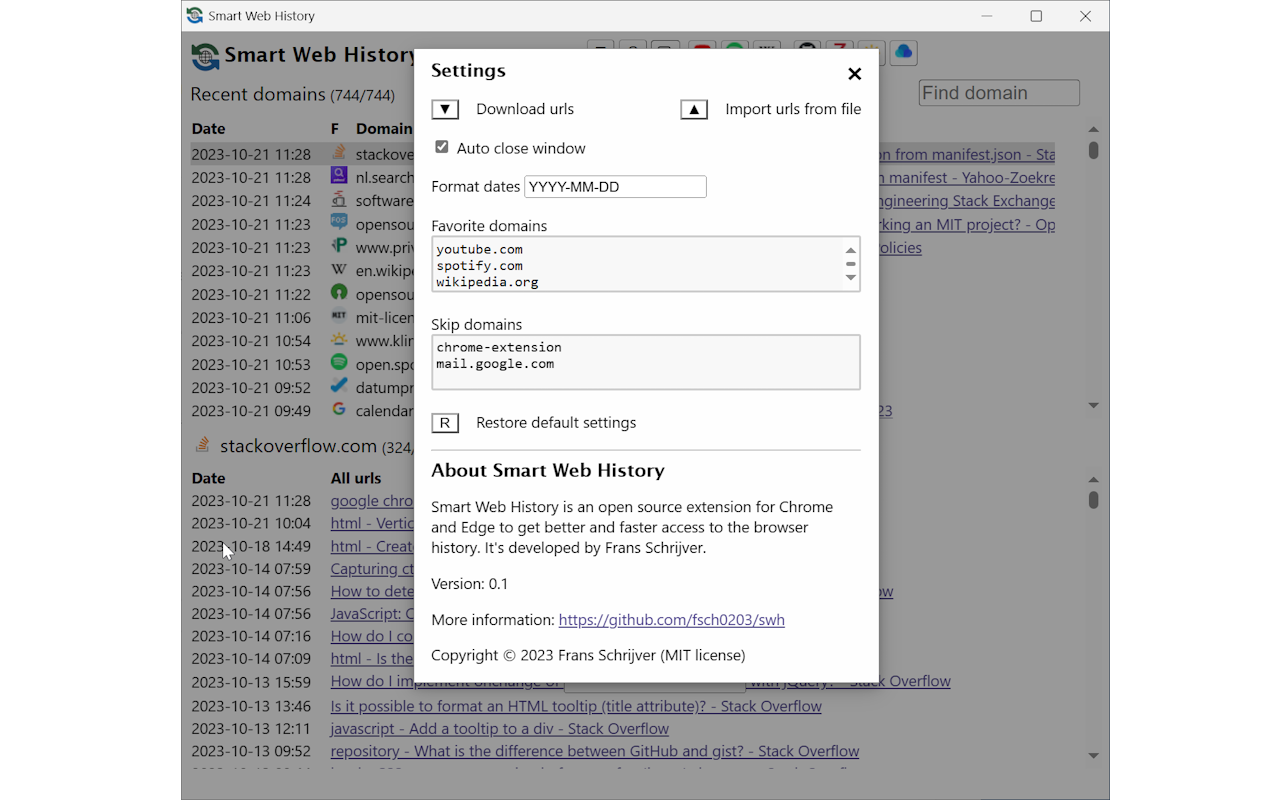Click the Spotify favicon in the 10:53 row
This screenshot has width=1280, height=800.
pos(339,363)
